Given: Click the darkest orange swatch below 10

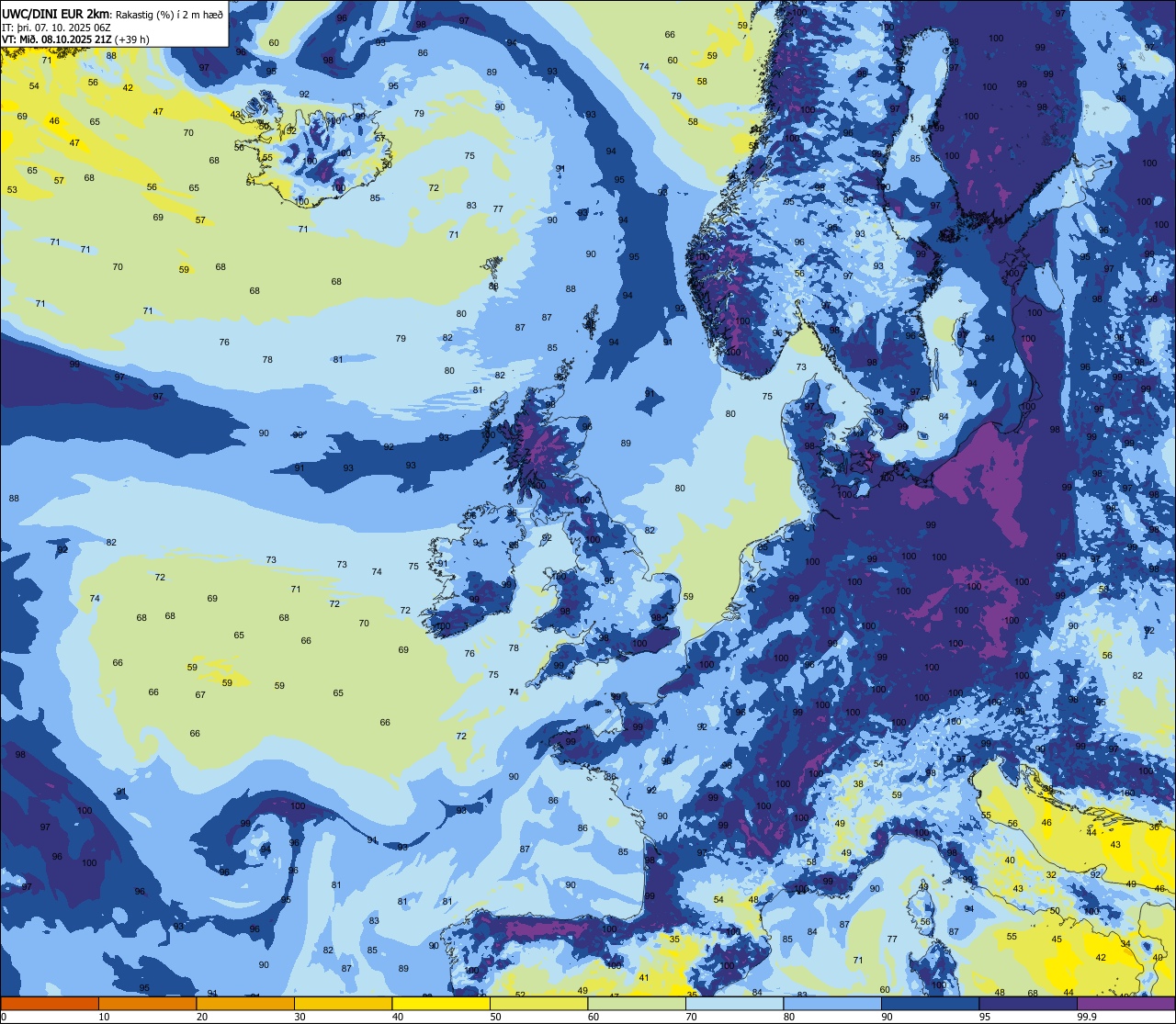Looking at the screenshot, I should (50, 1003).
